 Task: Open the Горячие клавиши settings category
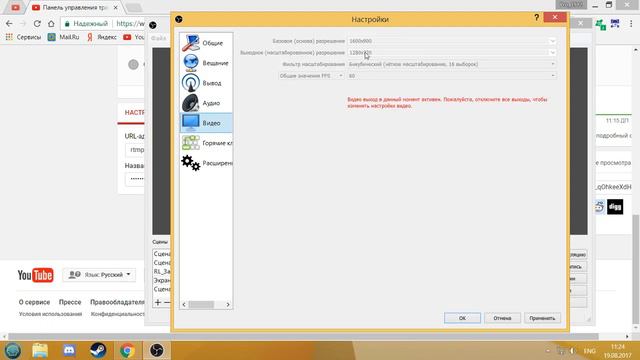[206, 143]
